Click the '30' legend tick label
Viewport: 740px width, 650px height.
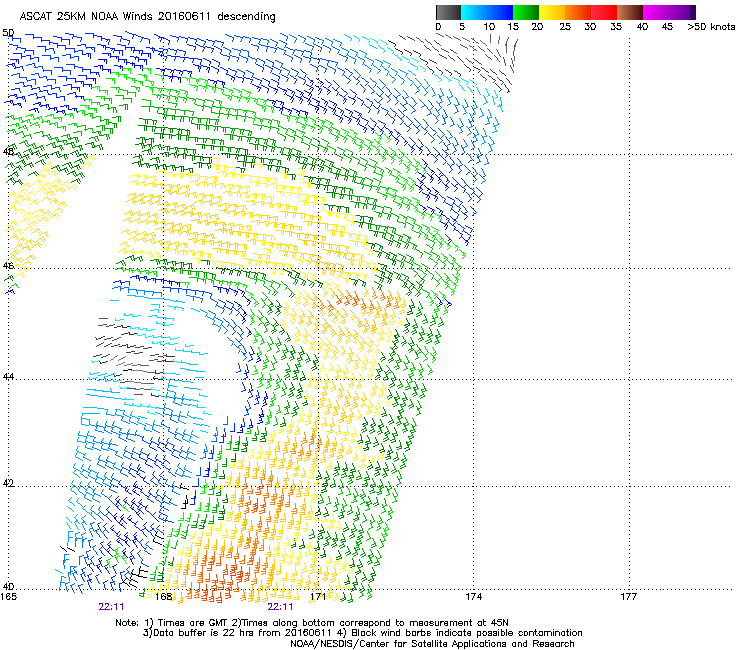click(590, 27)
